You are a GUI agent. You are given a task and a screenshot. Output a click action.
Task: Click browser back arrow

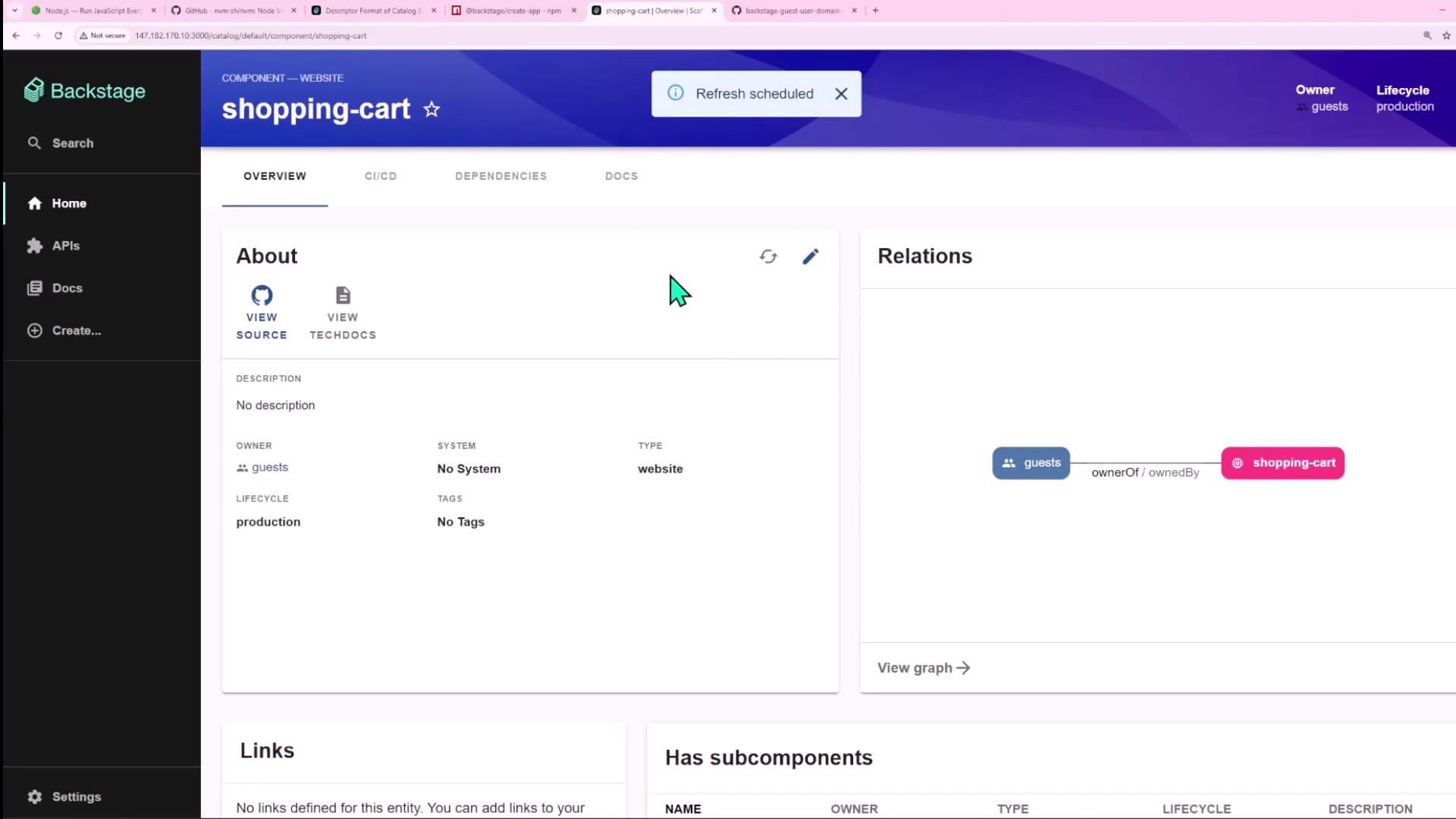click(16, 36)
